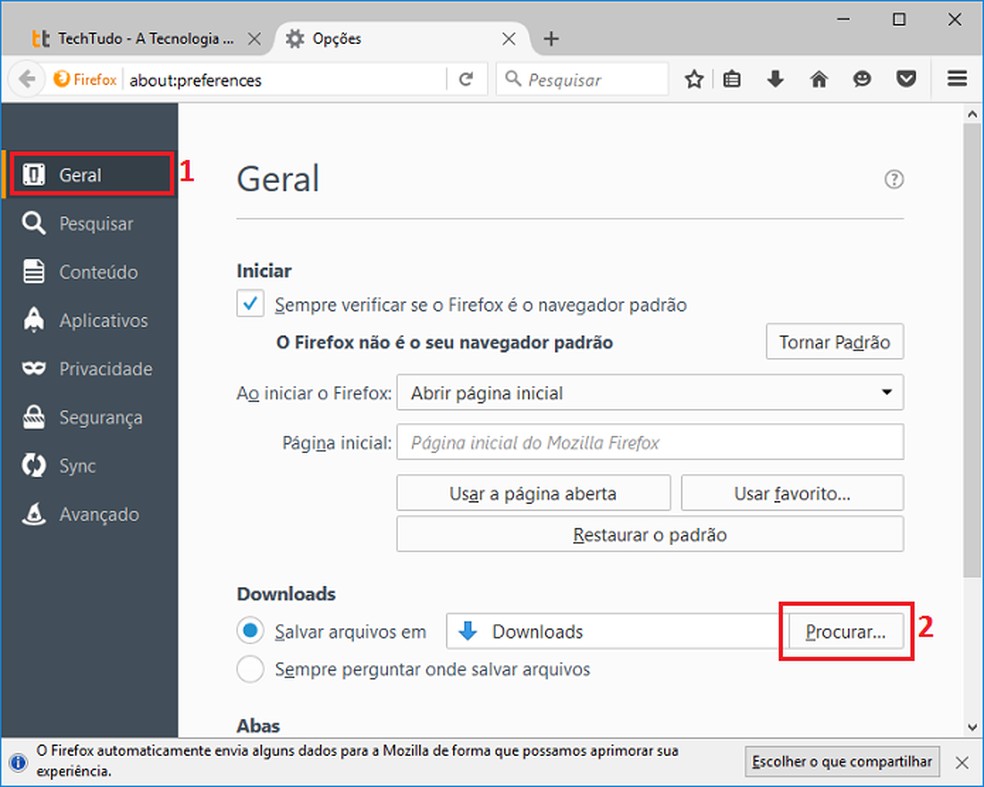Click the scrollbar down arrow
This screenshot has width=984, height=787.
click(x=972, y=727)
